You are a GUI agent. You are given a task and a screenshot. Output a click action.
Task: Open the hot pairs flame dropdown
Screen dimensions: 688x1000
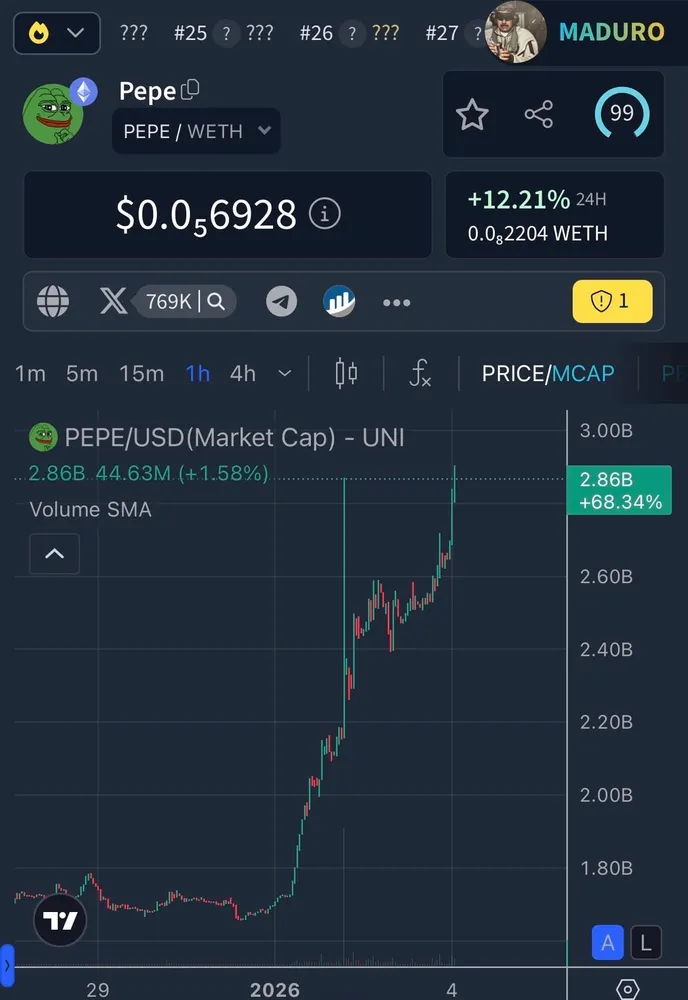coord(57,33)
